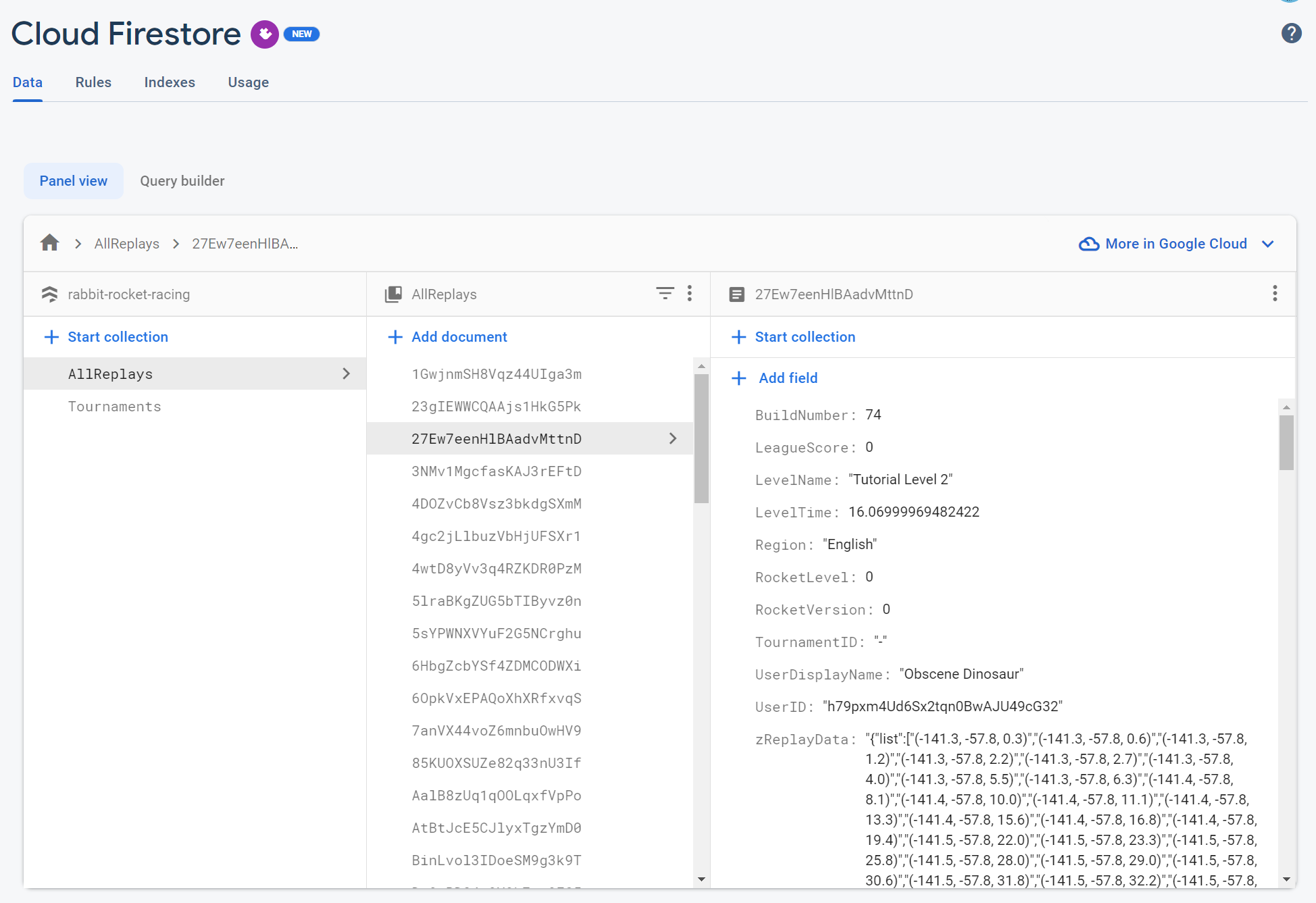Switch to the Indexes tab

pos(170,82)
